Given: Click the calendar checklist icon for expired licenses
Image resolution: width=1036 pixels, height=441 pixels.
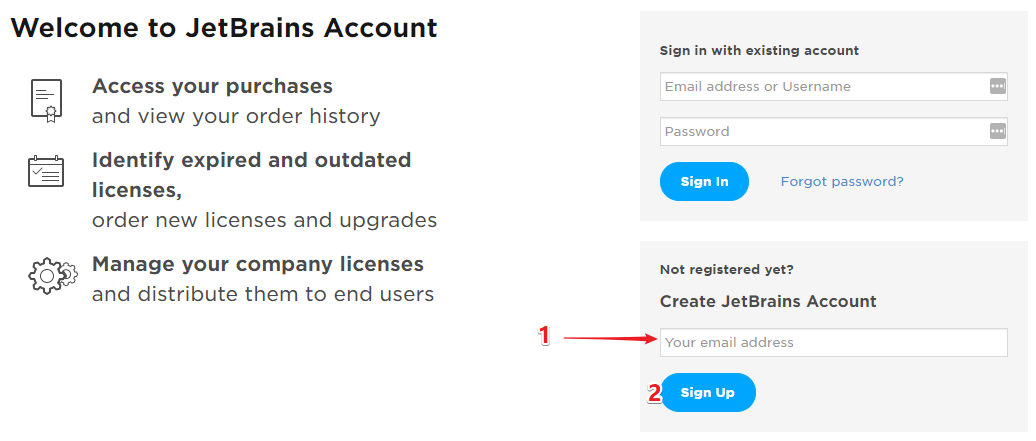Looking at the screenshot, I should click(x=46, y=171).
